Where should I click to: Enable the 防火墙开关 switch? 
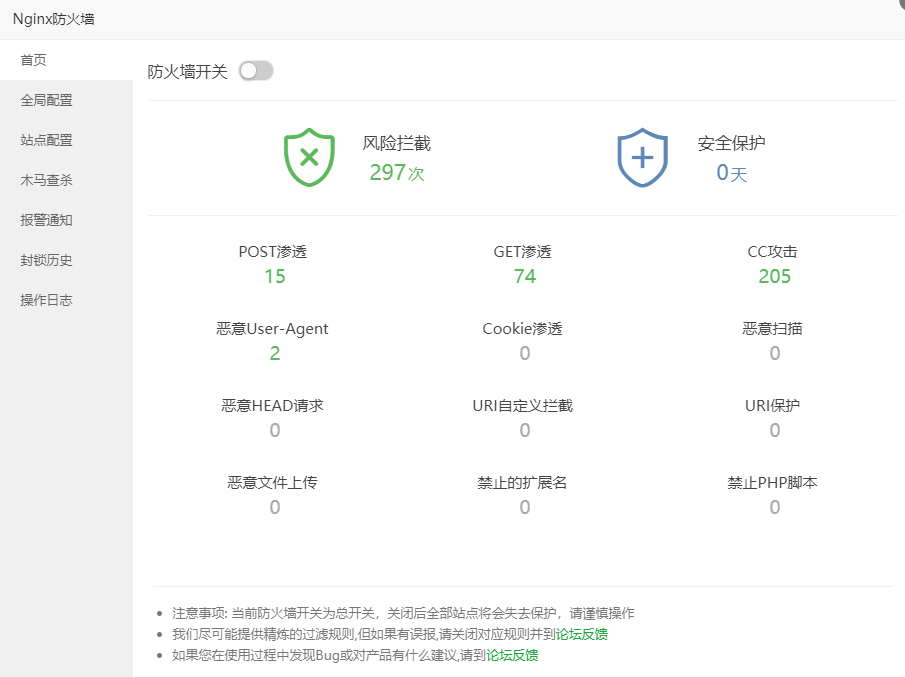pyautogui.click(x=255, y=70)
